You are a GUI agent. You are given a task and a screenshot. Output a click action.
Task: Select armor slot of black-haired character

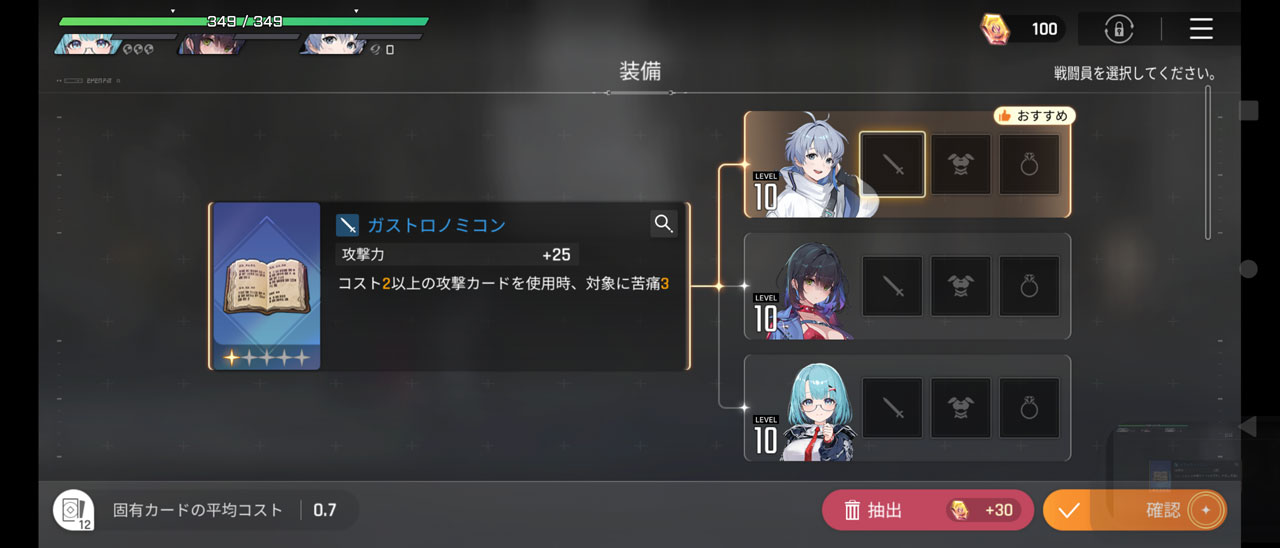point(961,287)
